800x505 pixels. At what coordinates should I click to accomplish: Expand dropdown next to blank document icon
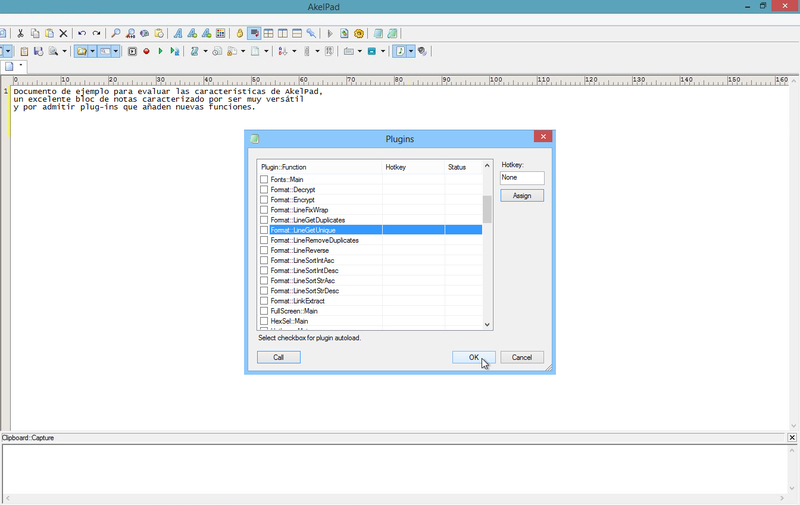coord(266,52)
